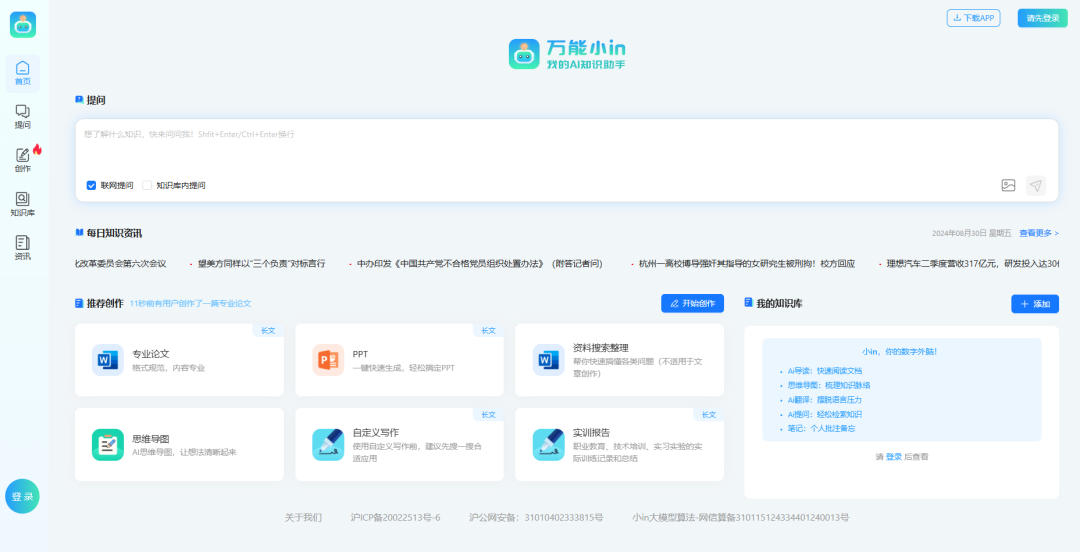The image size is (1080, 552).
Task: Click the 关于我们 footer link
Action: tap(303, 517)
